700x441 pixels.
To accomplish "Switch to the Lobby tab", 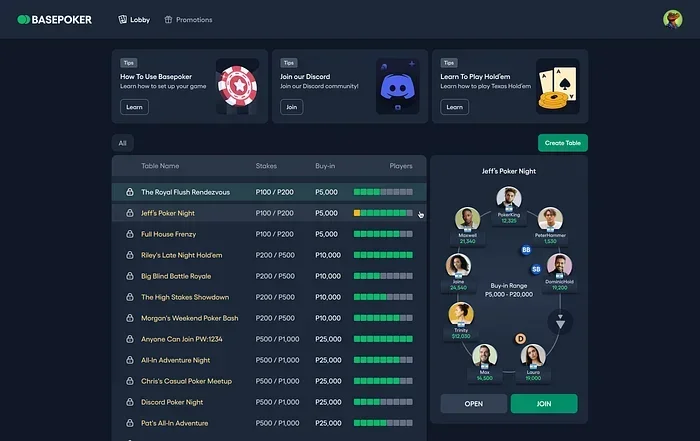I will tap(133, 19).
